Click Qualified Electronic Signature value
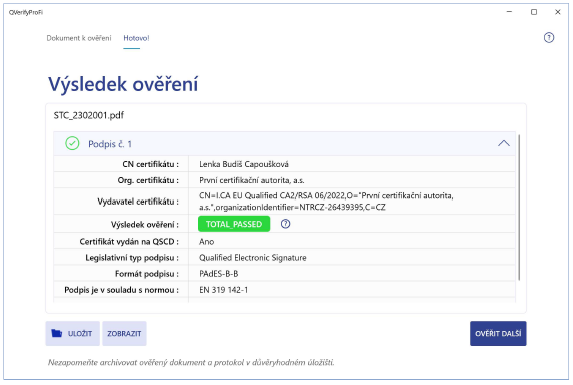Viewport: 573px width, 385px height. [x=253, y=258]
